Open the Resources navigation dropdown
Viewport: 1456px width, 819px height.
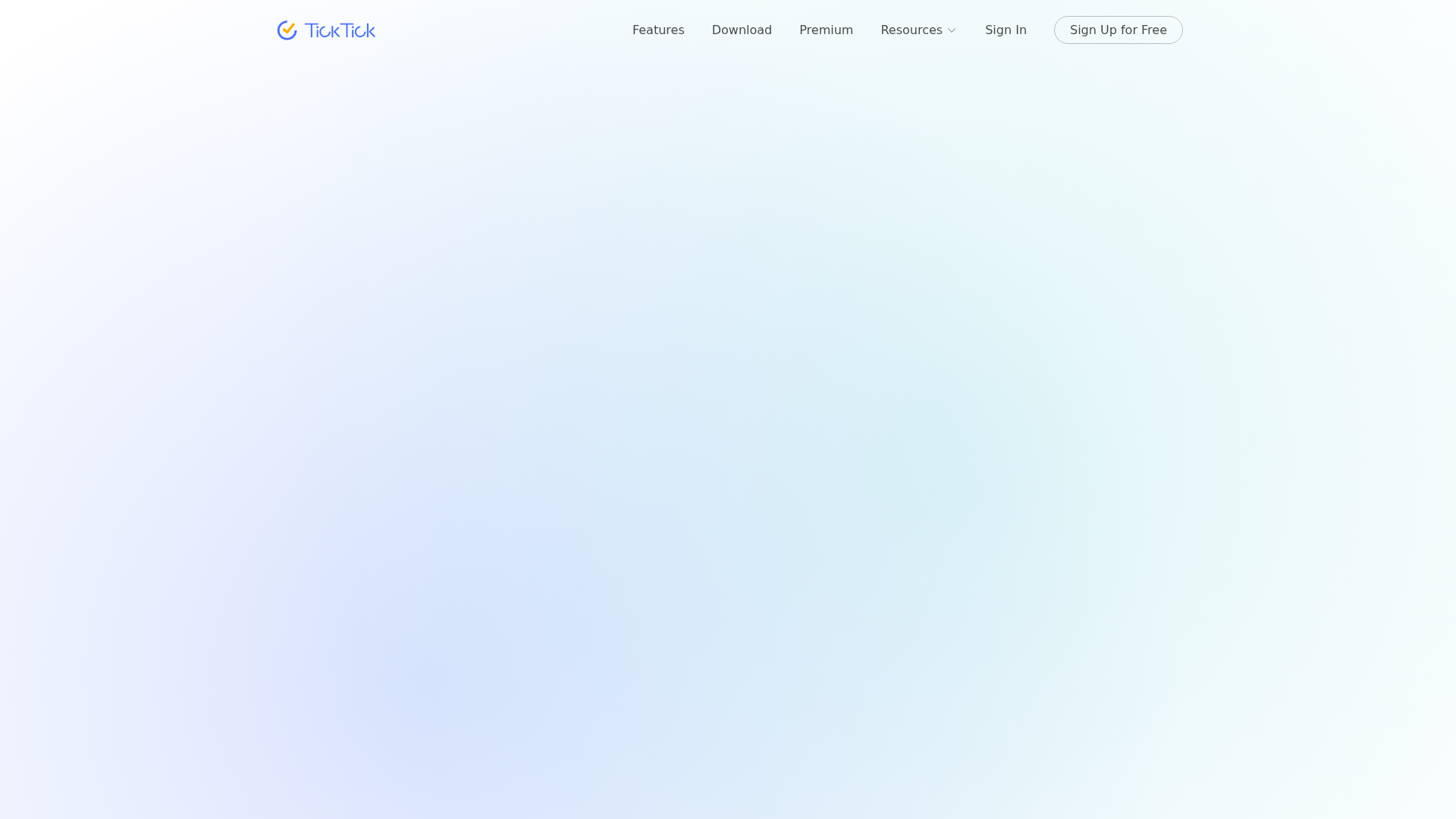[918, 30]
